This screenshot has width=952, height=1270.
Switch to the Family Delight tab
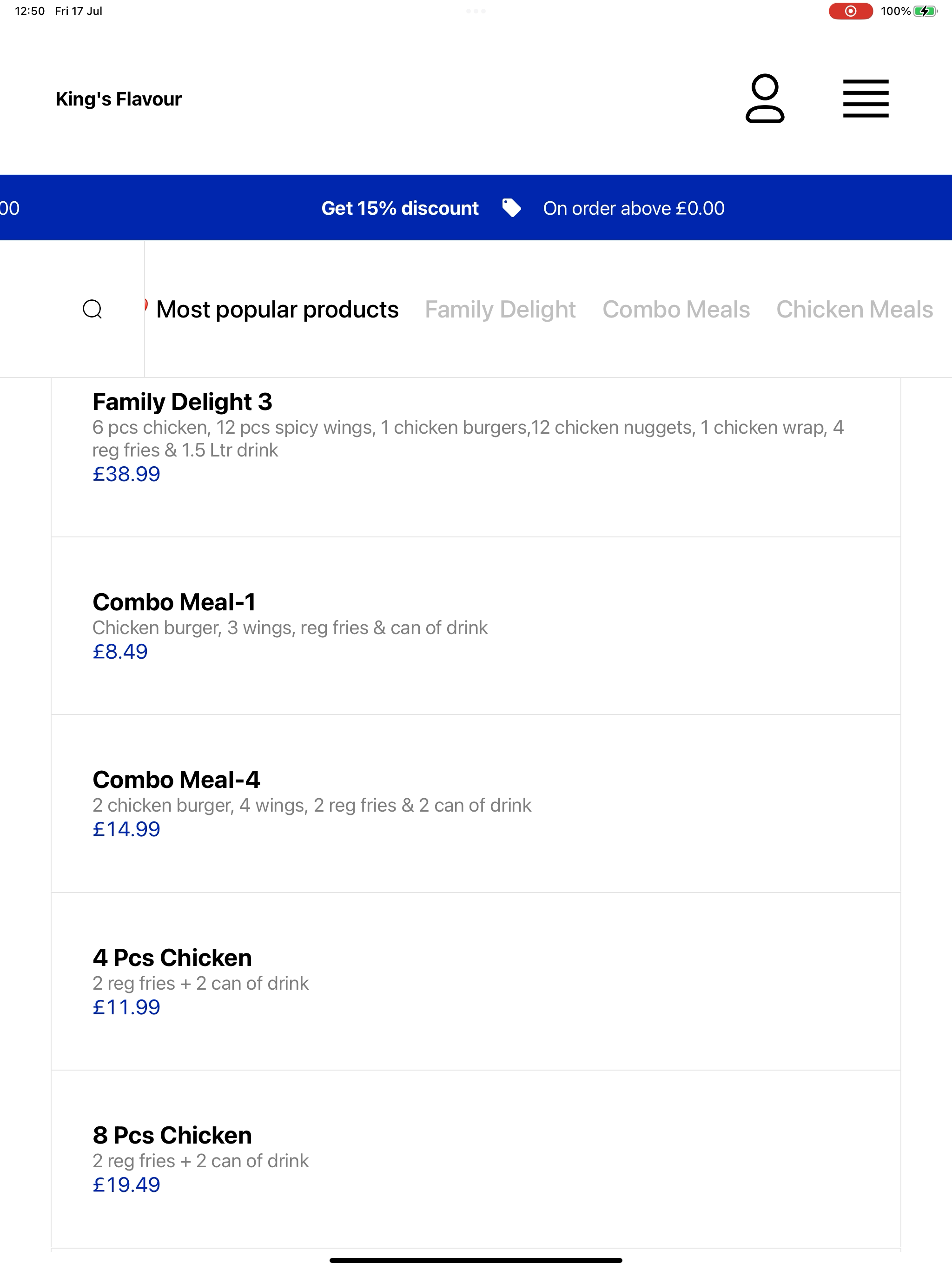[500, 310]
